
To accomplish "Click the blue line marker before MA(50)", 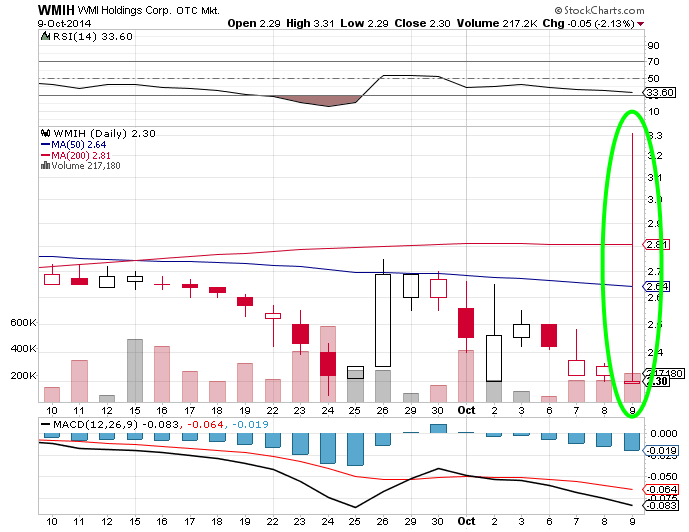I will [45, 144].
